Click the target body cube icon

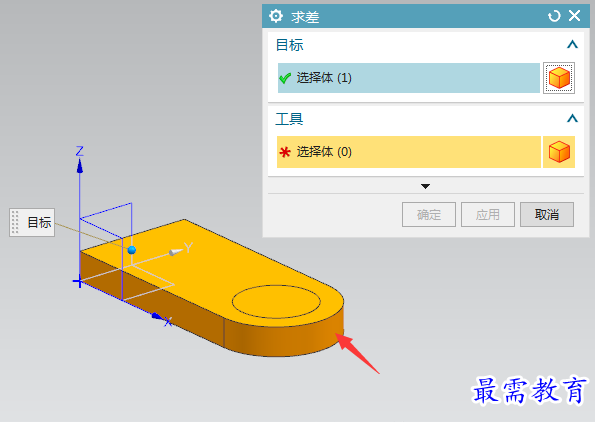click(559, 78)
